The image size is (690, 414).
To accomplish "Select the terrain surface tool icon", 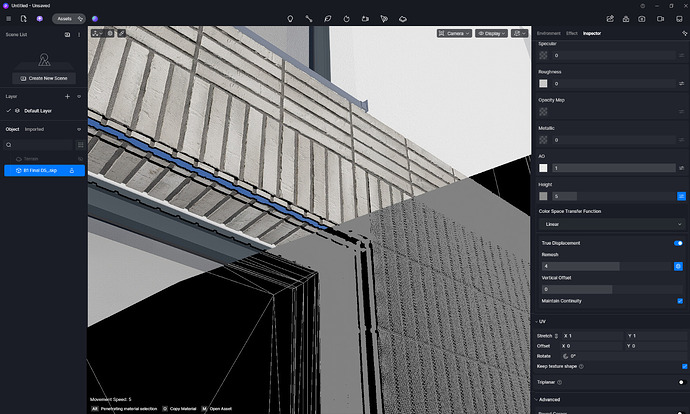I will tap(403, 19).
